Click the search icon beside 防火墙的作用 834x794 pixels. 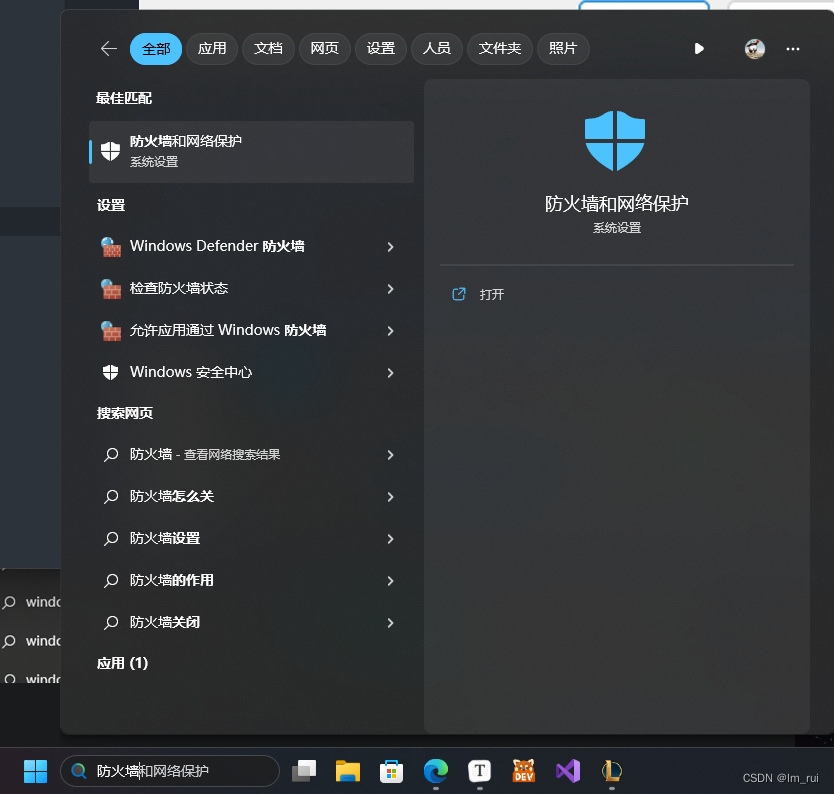pos(111,581)
